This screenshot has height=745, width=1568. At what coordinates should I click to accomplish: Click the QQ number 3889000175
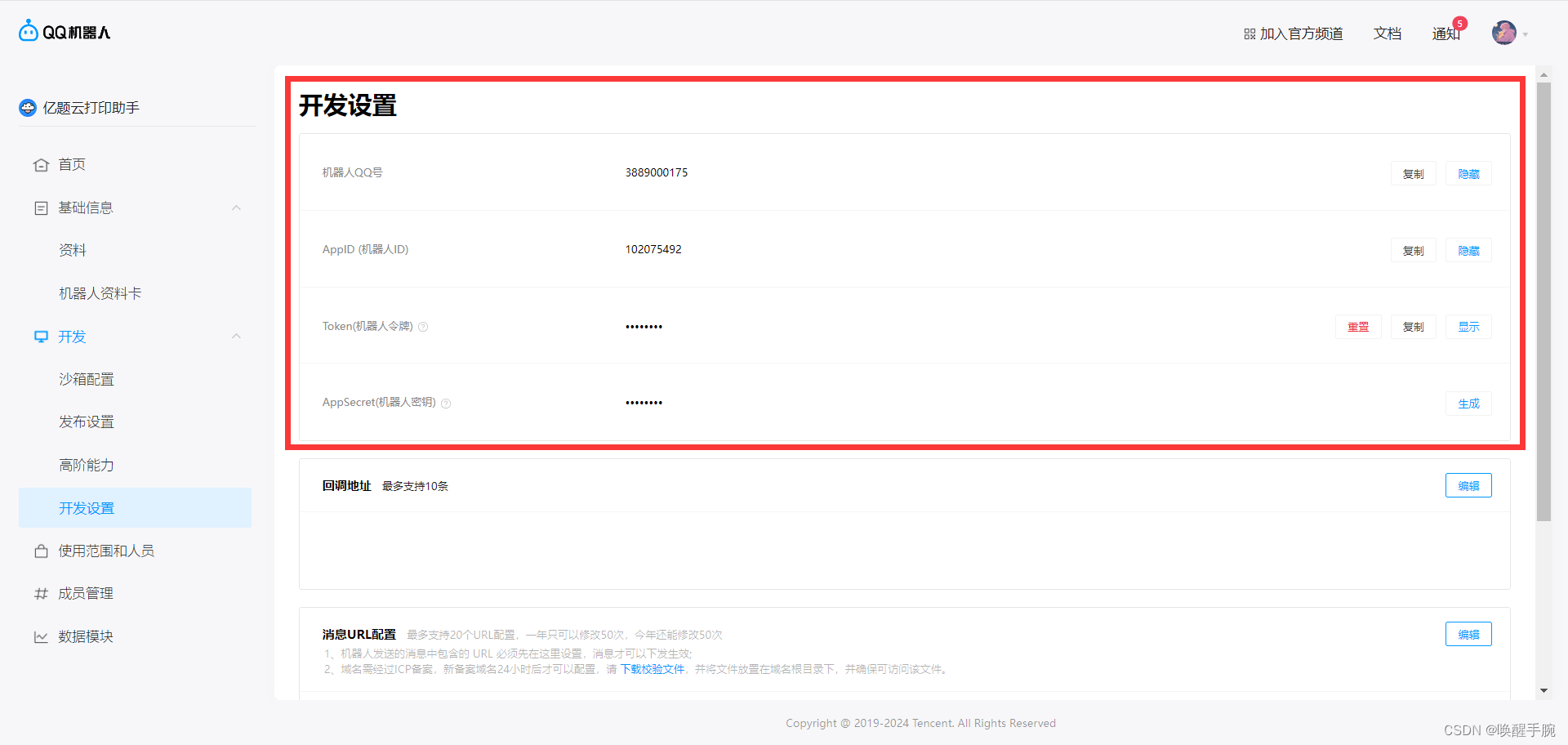tap(657, 172)
